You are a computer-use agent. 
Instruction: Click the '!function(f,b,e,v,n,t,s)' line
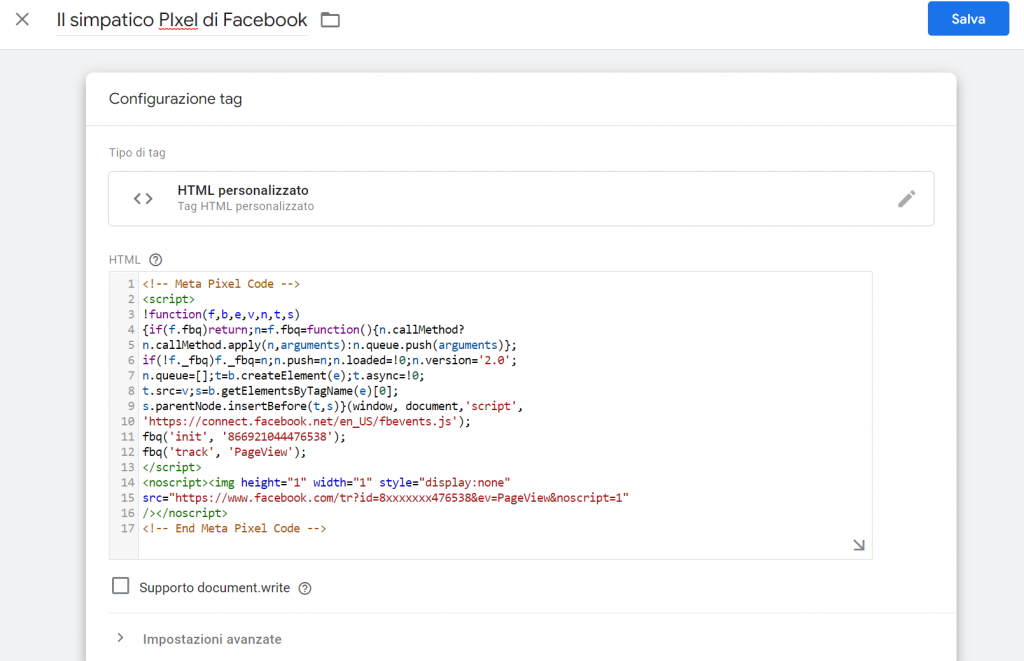221,315
